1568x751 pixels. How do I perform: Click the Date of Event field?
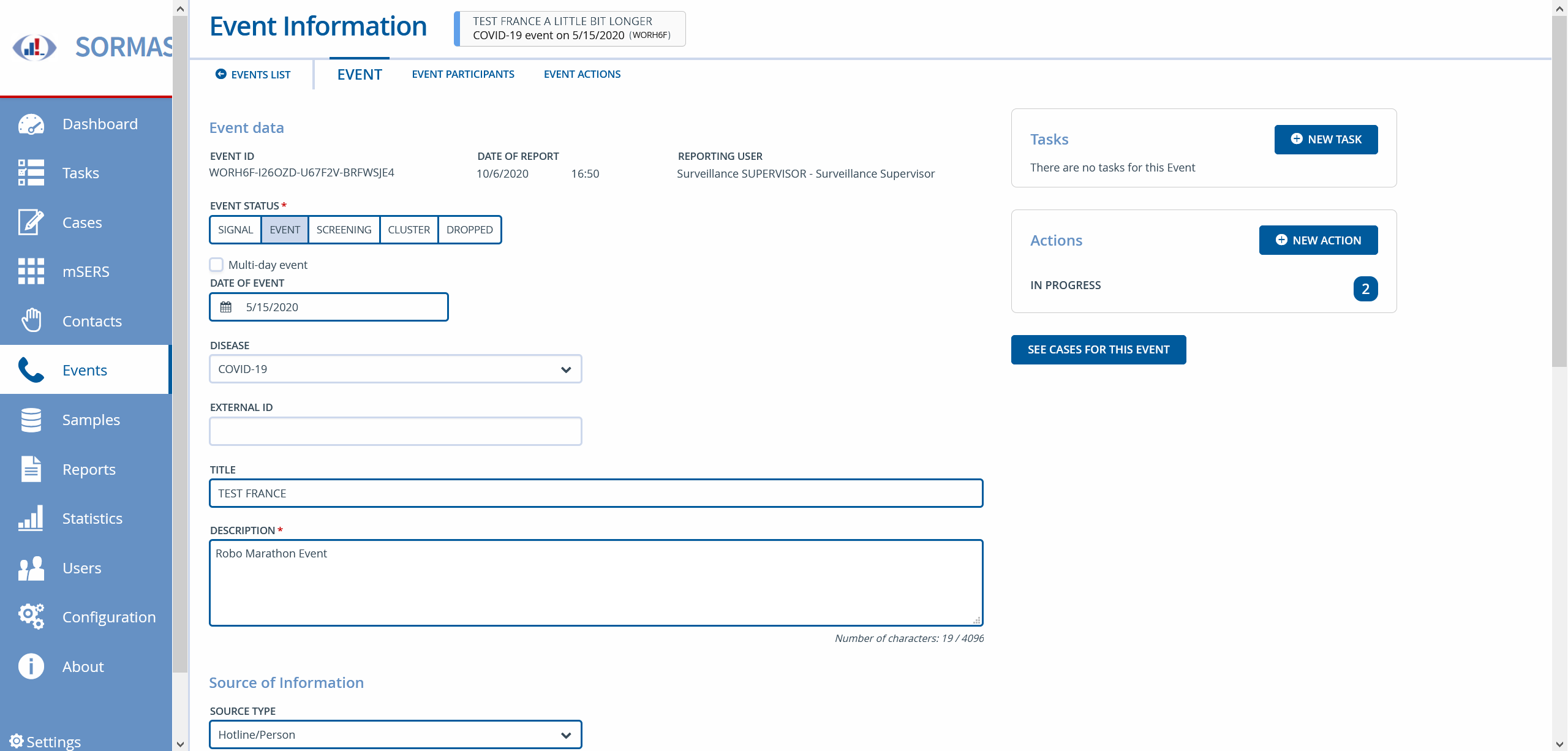point(329,307)
